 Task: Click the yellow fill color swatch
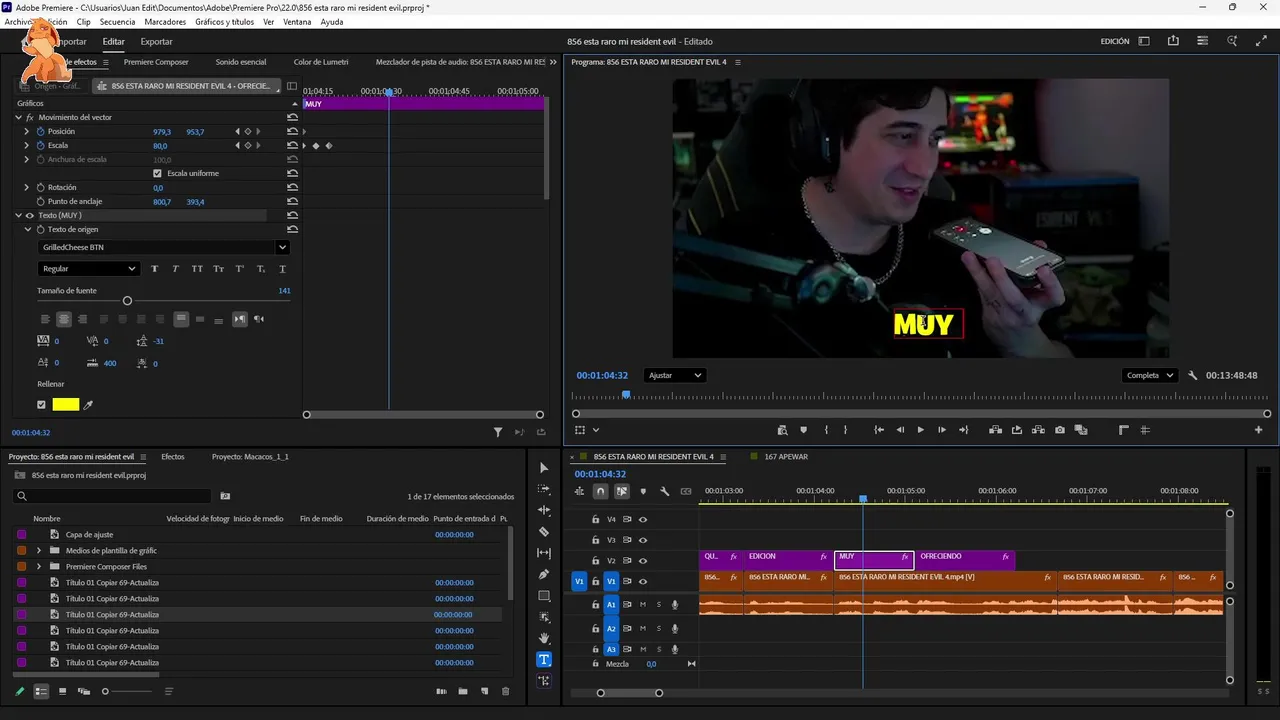click(x=66, y=405)
